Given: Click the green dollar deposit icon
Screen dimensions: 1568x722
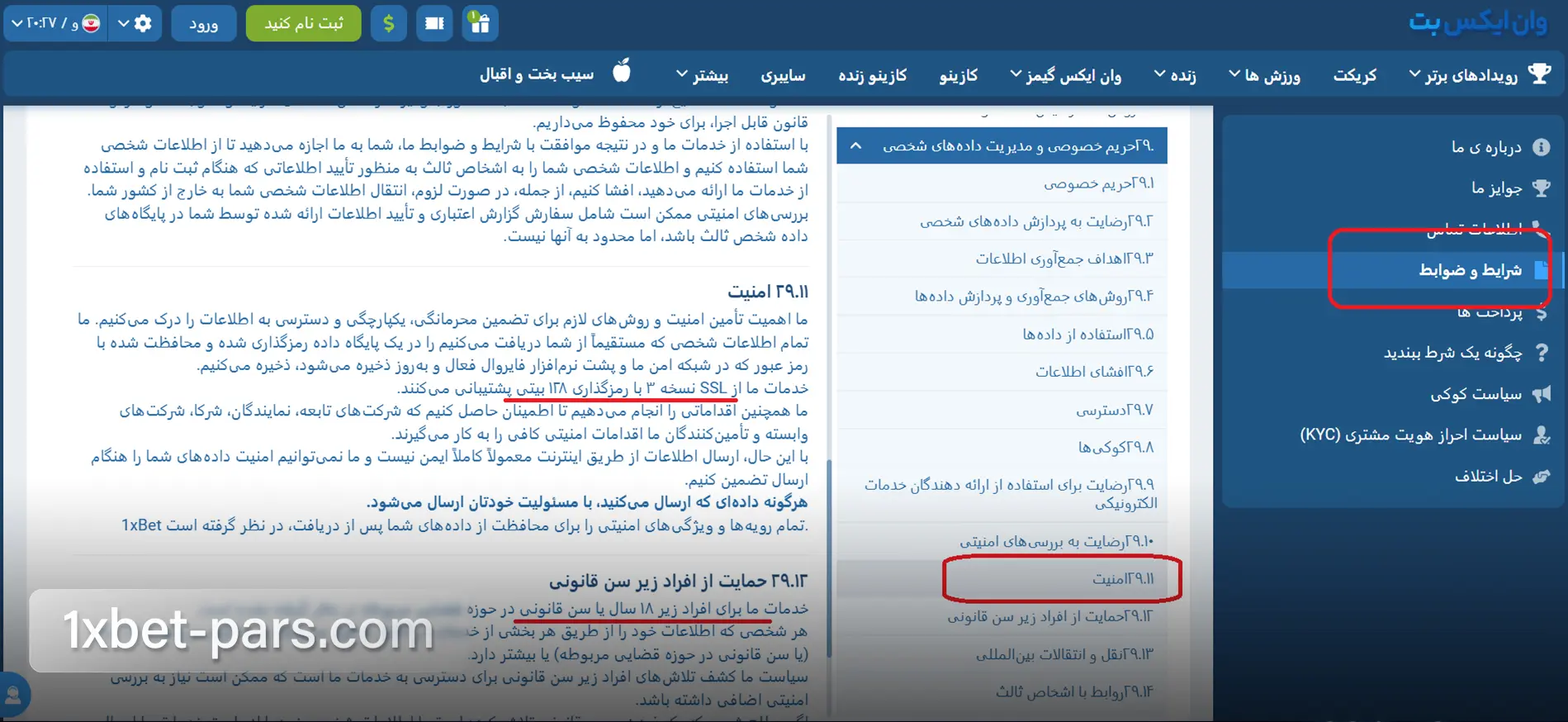Looking at the screenshot, I should tap(389, 23).
